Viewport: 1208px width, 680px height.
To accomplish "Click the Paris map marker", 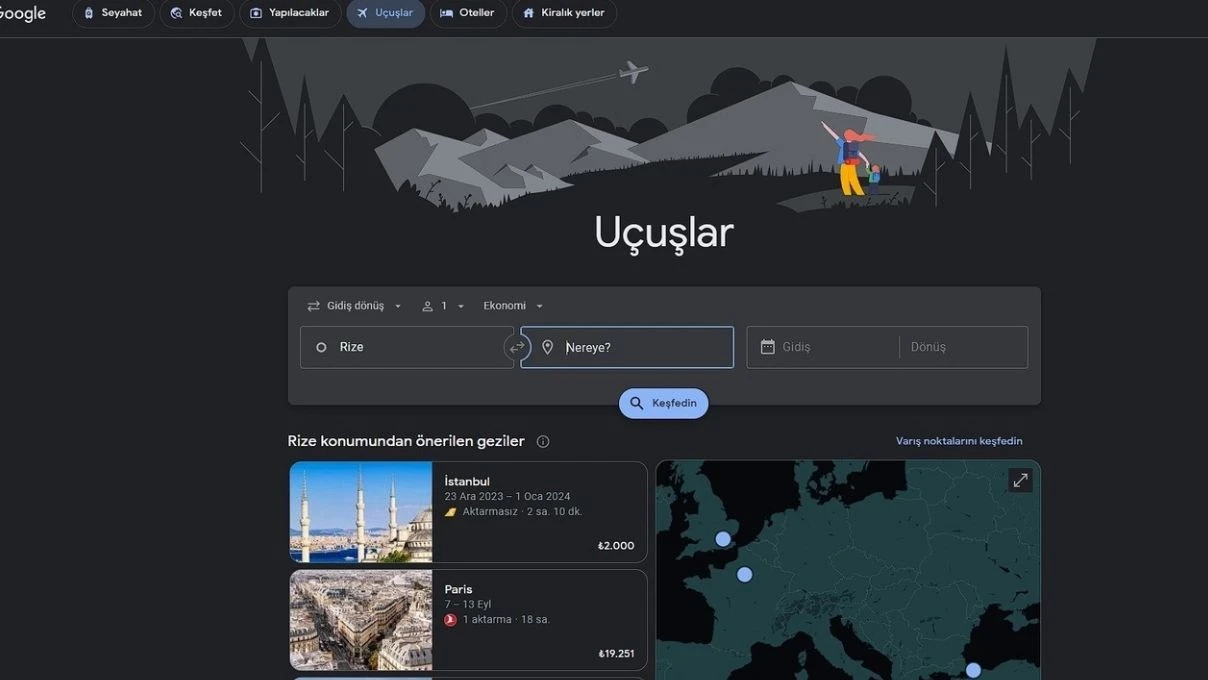I will 744,575.
